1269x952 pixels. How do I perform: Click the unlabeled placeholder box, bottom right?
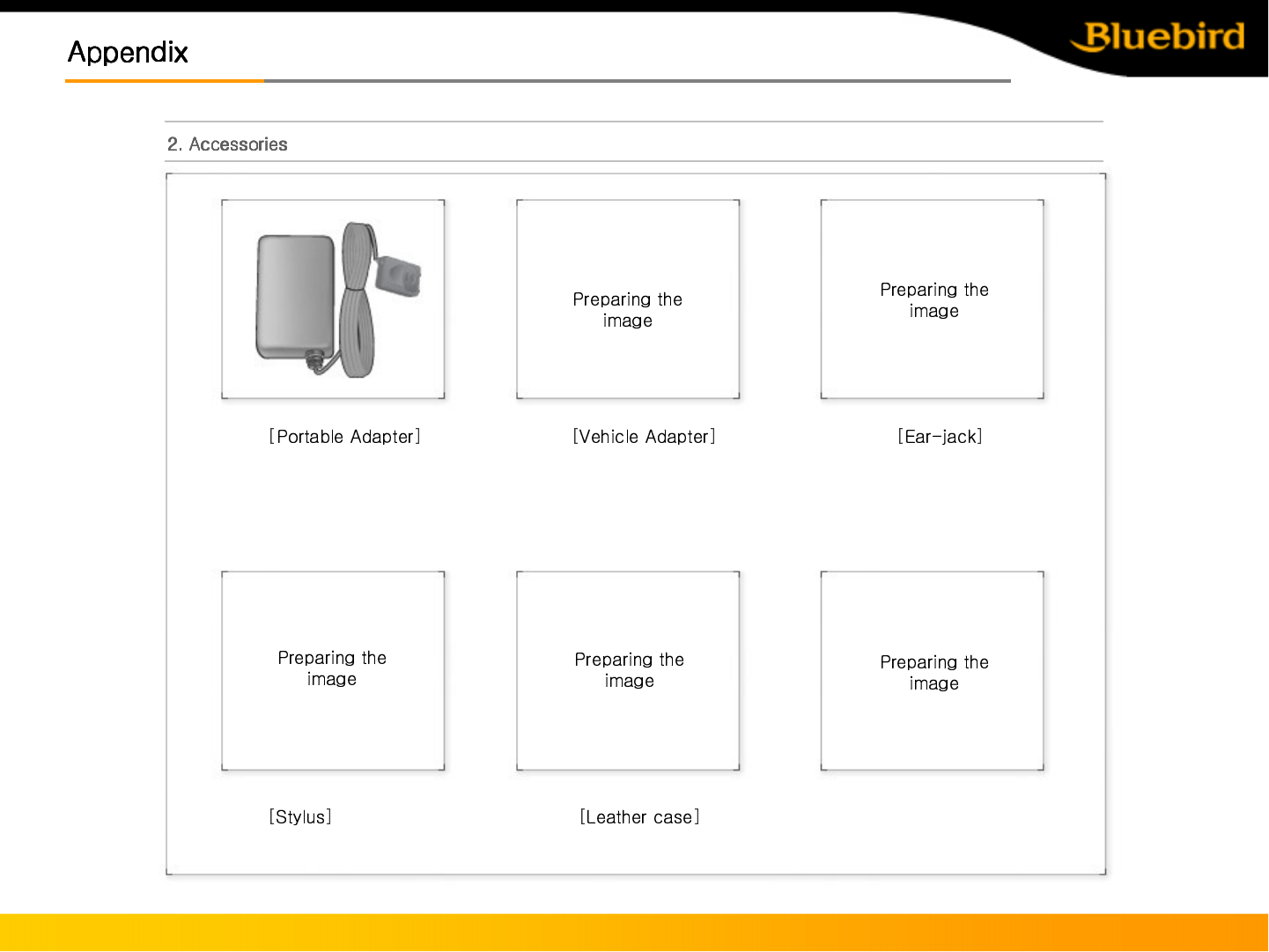tap(933, 671)
